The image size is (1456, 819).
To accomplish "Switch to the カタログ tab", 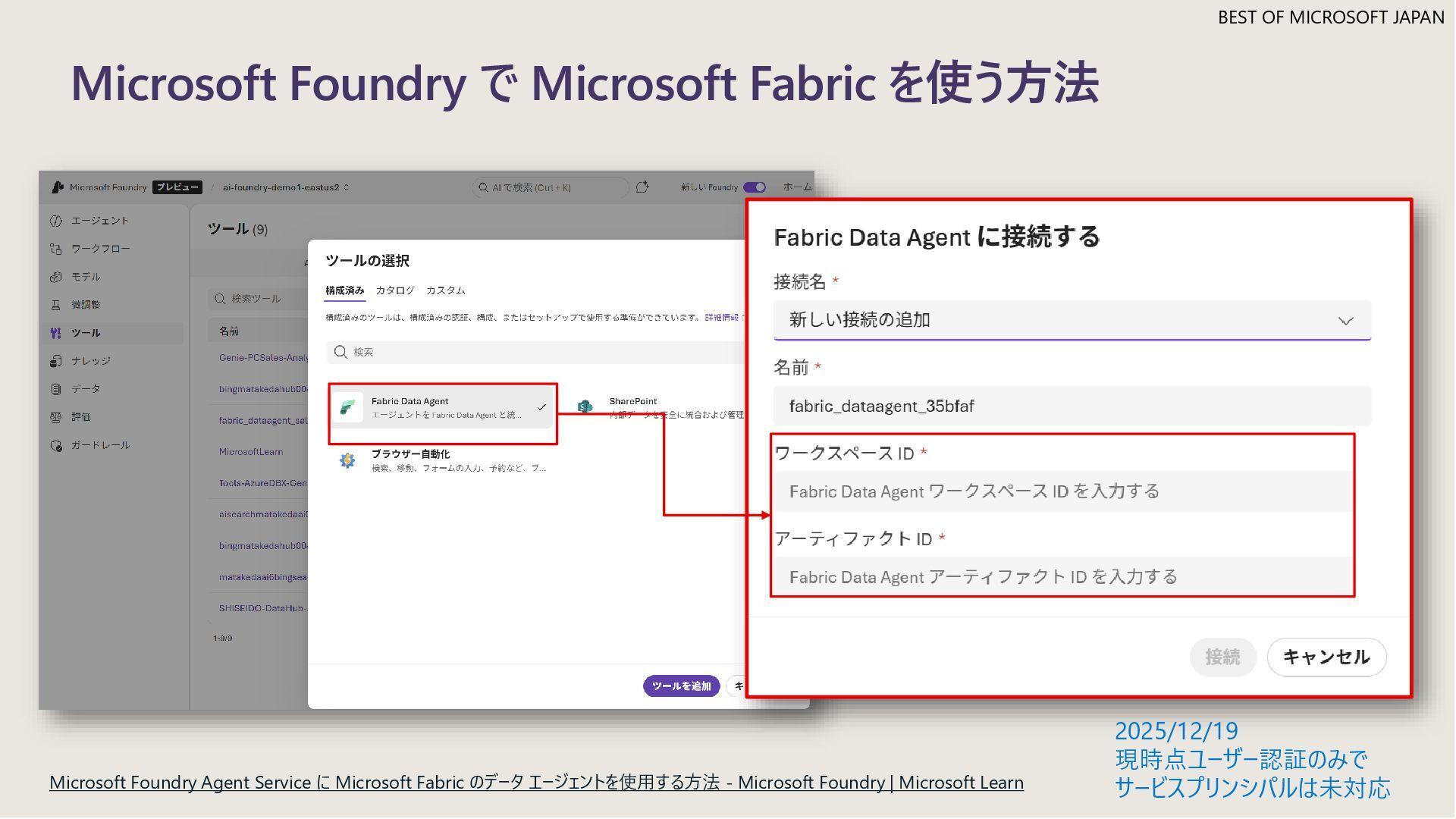I will pos(395,290).
